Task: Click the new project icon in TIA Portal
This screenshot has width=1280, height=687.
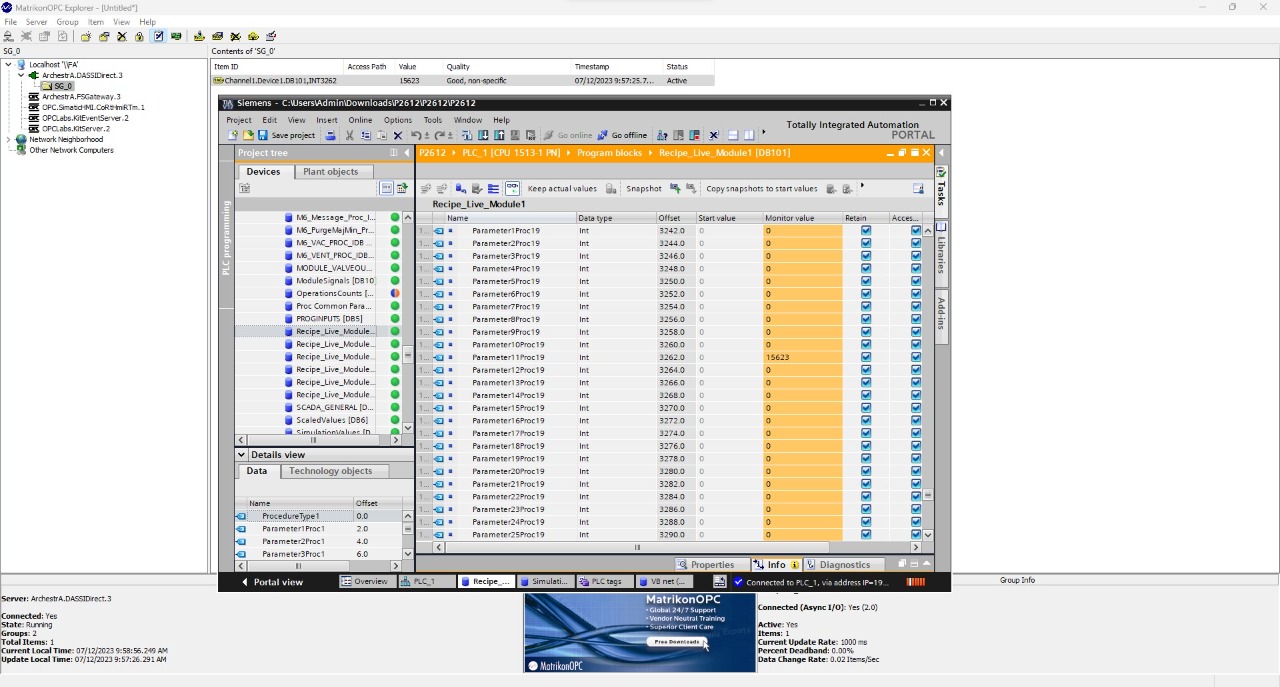Action: point(233,135)
